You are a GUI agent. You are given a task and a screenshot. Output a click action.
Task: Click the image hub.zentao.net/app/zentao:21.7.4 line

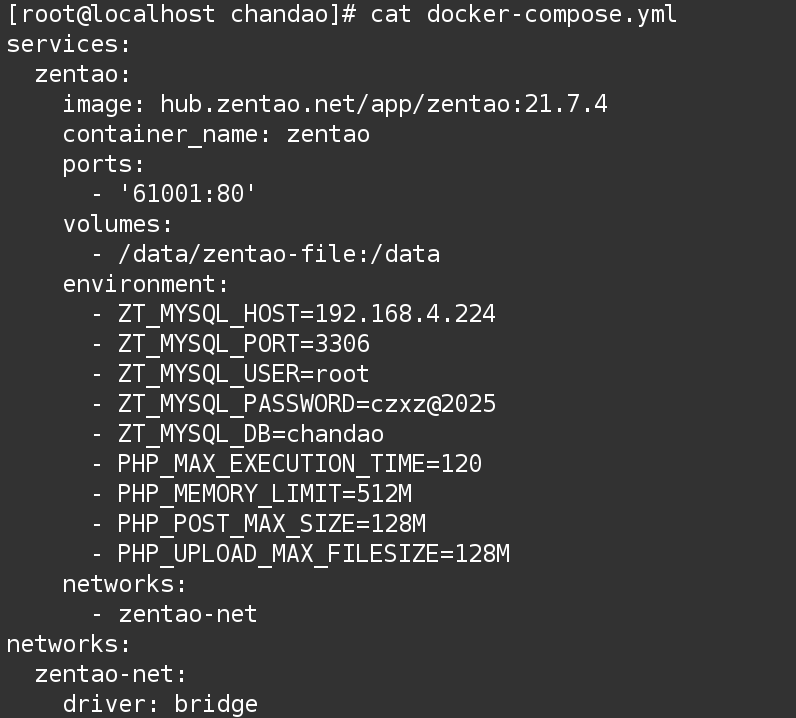[x=335, y=104]
